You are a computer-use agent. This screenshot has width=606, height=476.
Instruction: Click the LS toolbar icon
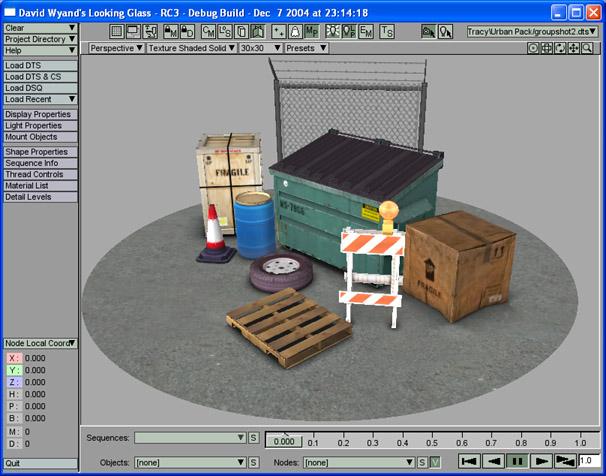coord(226,32)
